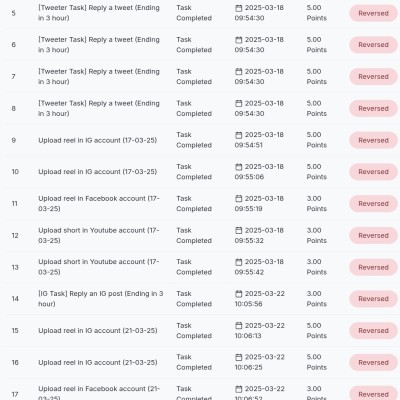This screenshot has height=400, width=400.
Task: Click the Reversed badge in row 8
Action: 373,109
